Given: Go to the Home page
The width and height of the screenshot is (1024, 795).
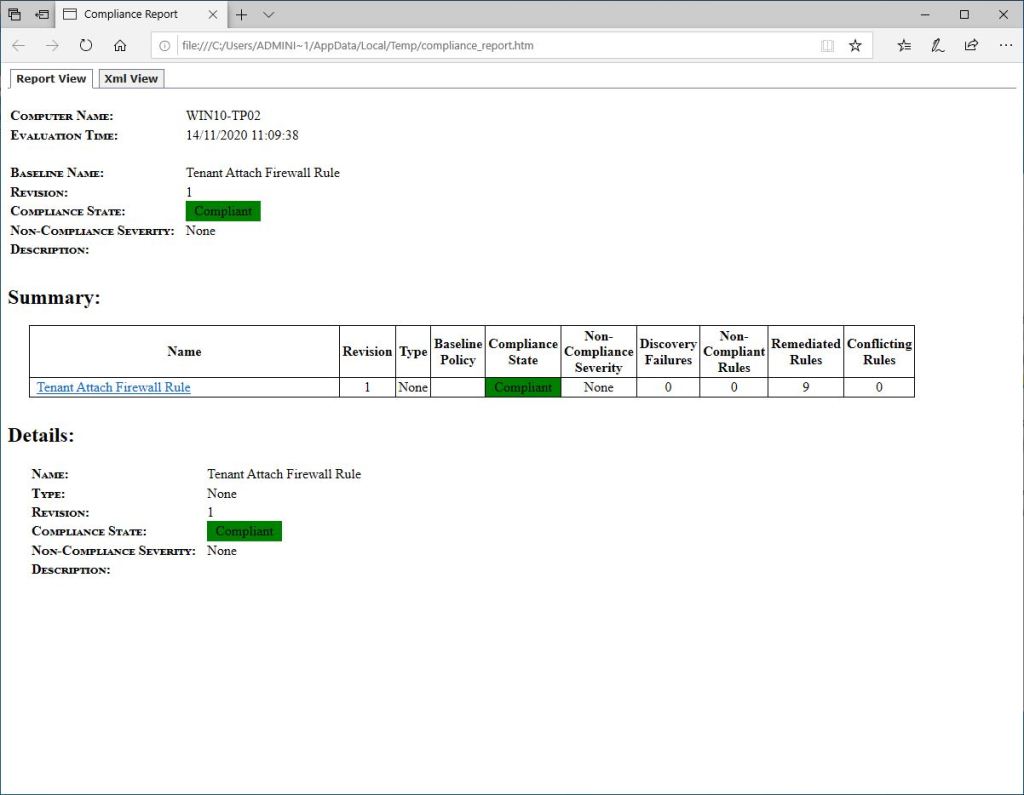Looking at the screenshot, I should [x=120, y=46].
